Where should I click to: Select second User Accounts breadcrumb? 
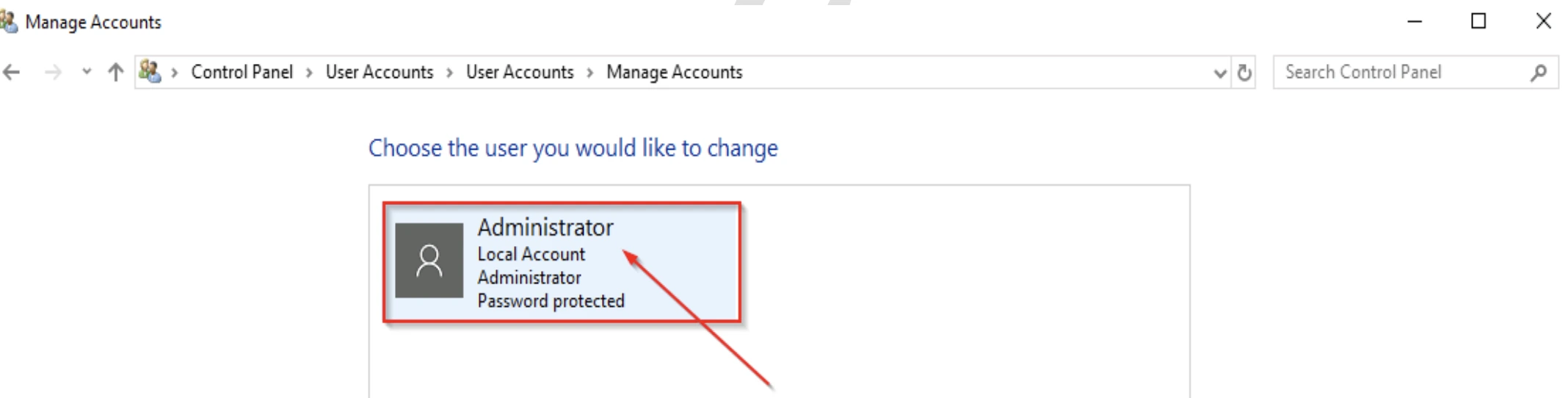(x=520, y=72)
